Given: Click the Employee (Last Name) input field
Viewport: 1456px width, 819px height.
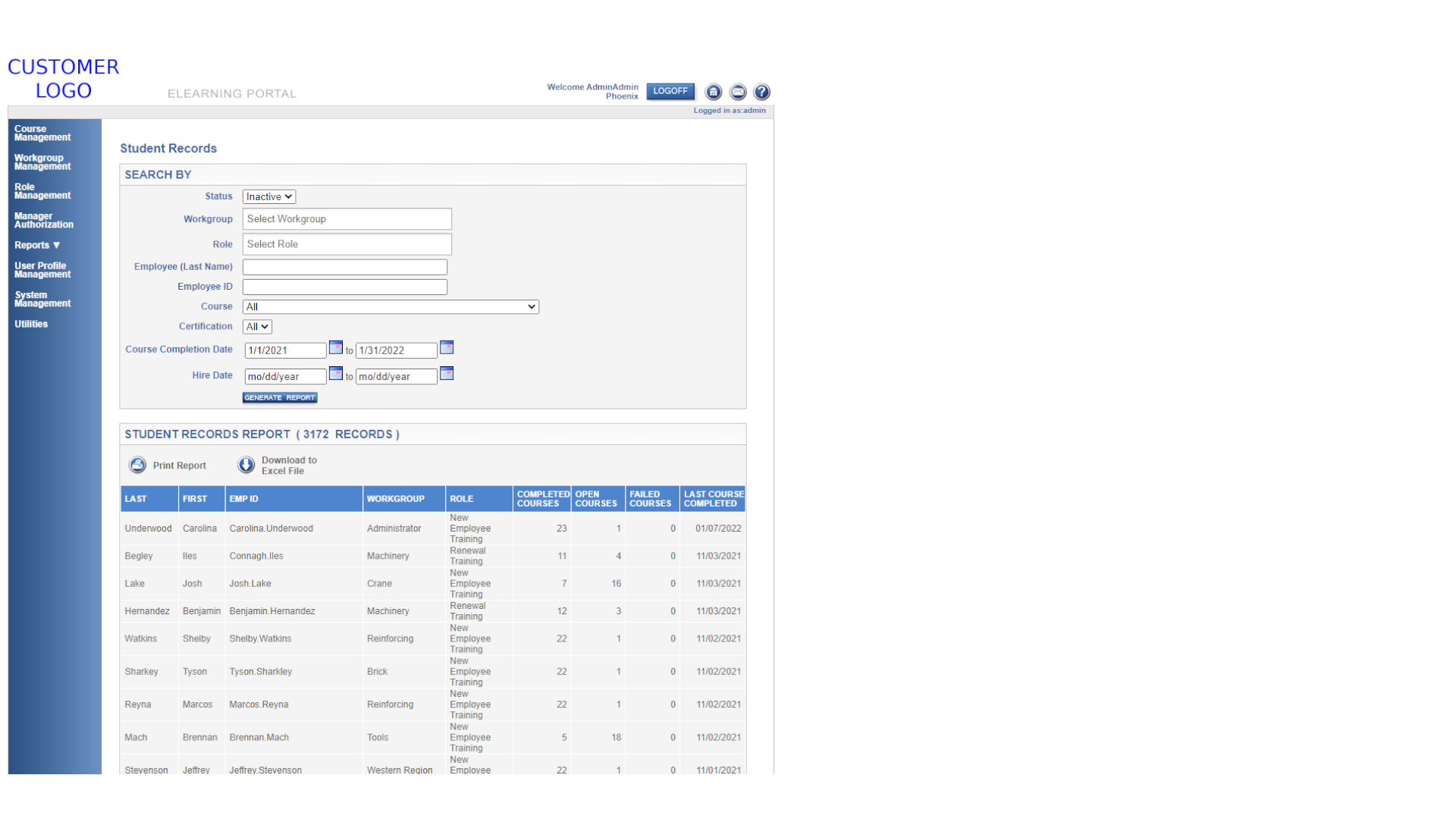Looking at the screenshot, I should coord(345,267).
